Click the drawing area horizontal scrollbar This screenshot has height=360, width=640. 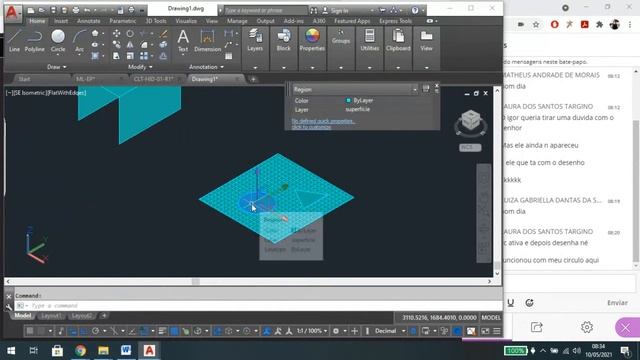tap(249, 281)
